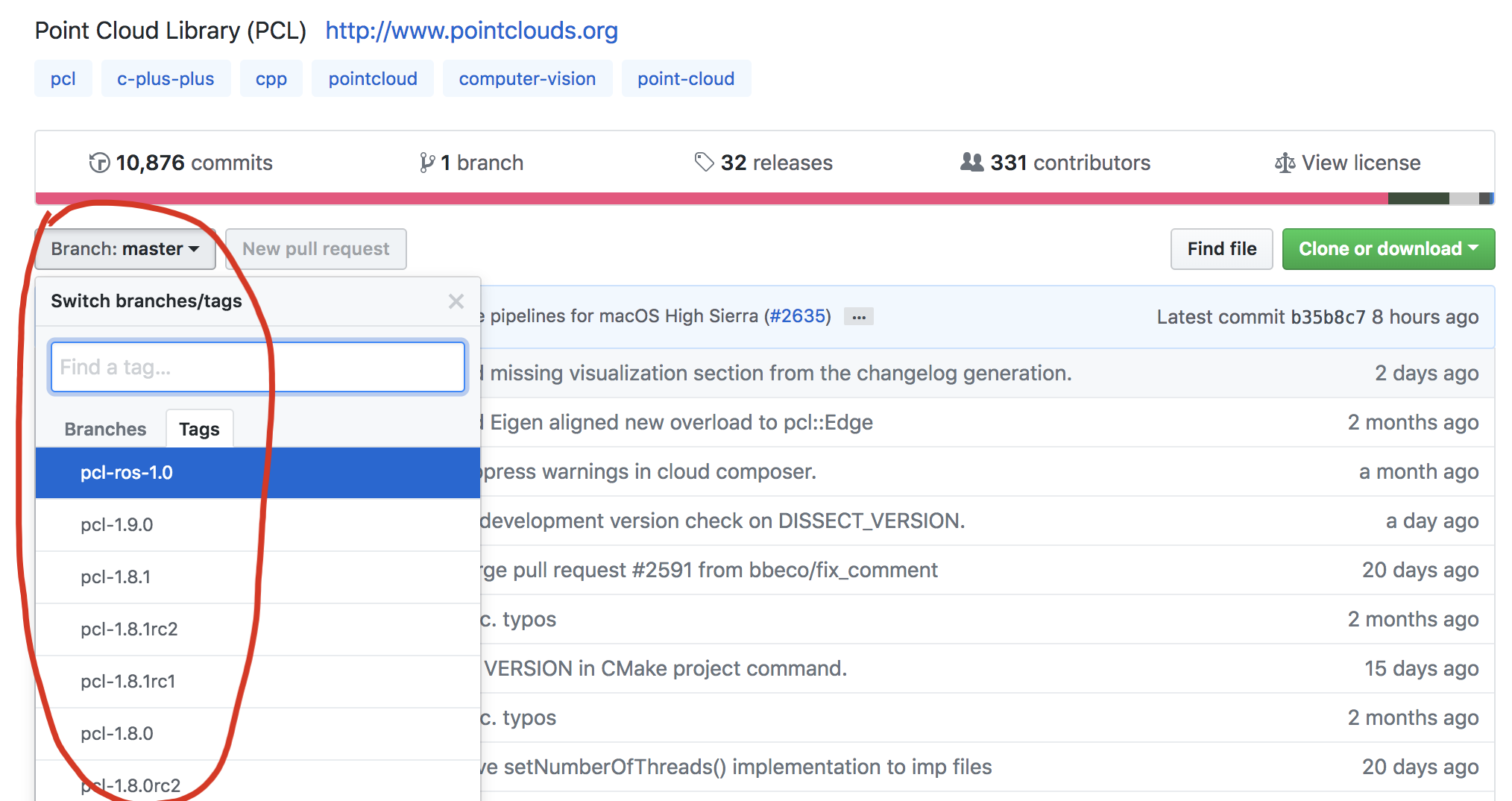Switch to the Branches tab
Screen dimensions: 1512x801
105,429
